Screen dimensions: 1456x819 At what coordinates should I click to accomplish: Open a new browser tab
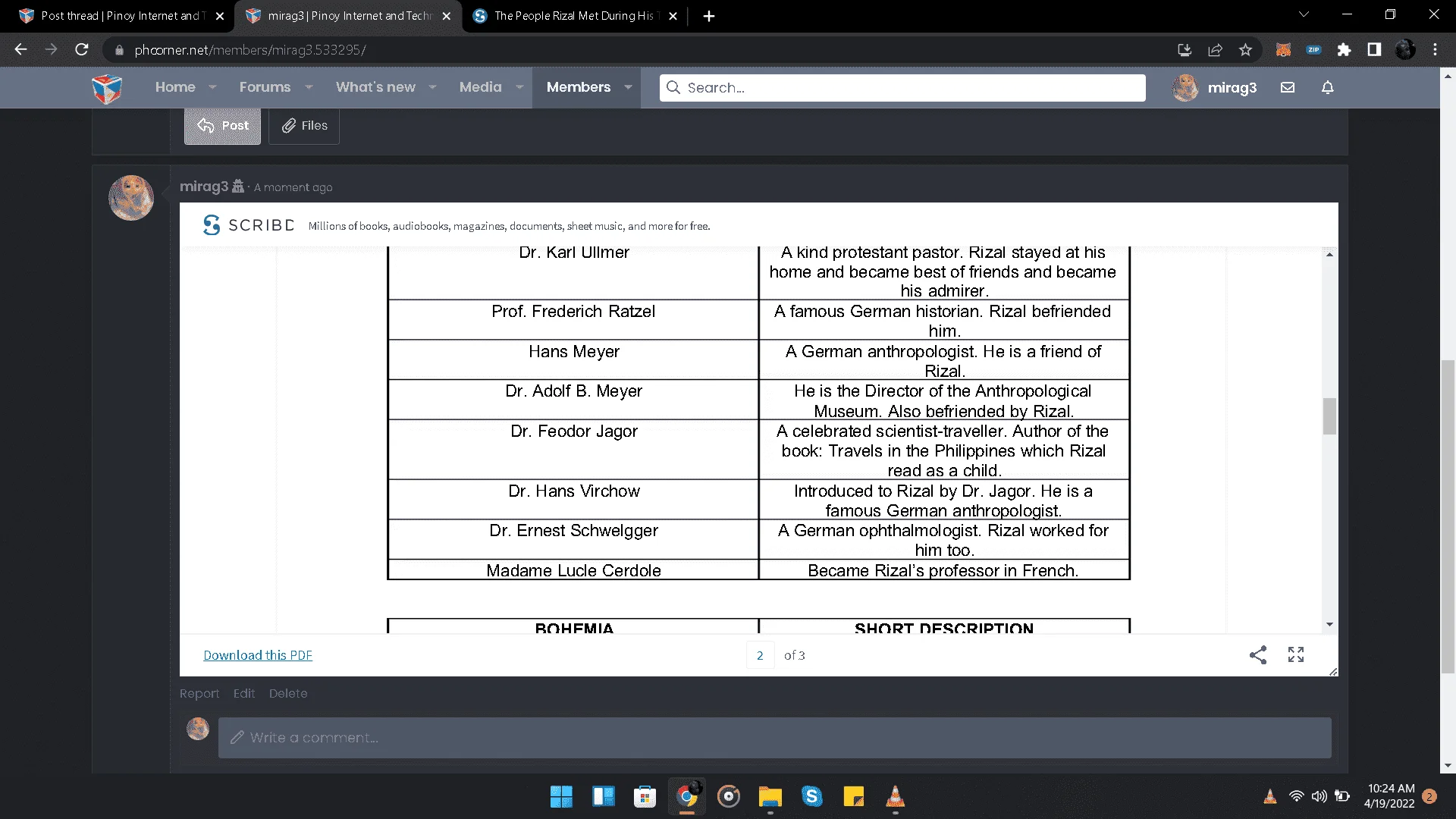point(708,16)
